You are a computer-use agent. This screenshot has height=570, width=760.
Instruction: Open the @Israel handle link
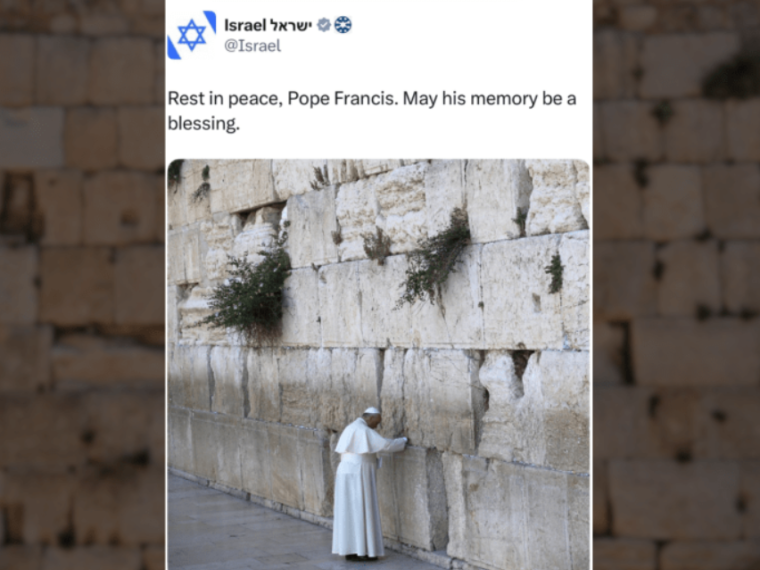(253, 46)
